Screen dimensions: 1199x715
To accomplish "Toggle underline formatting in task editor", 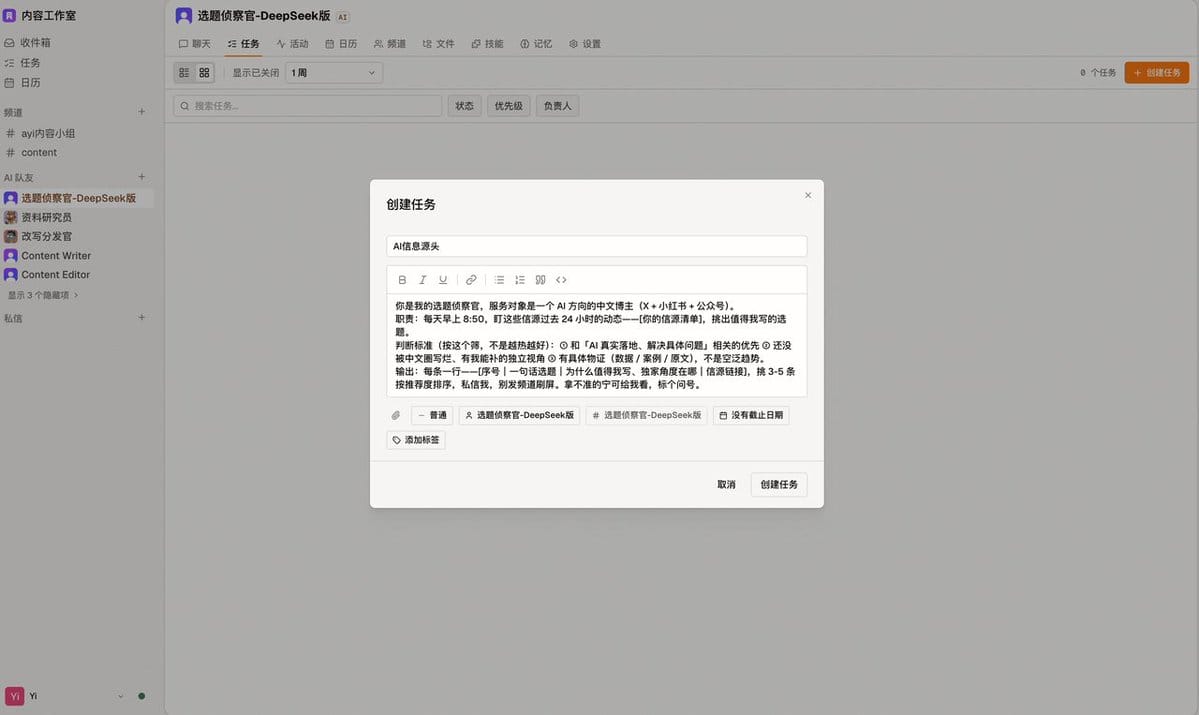I will [x=443, y=280].
